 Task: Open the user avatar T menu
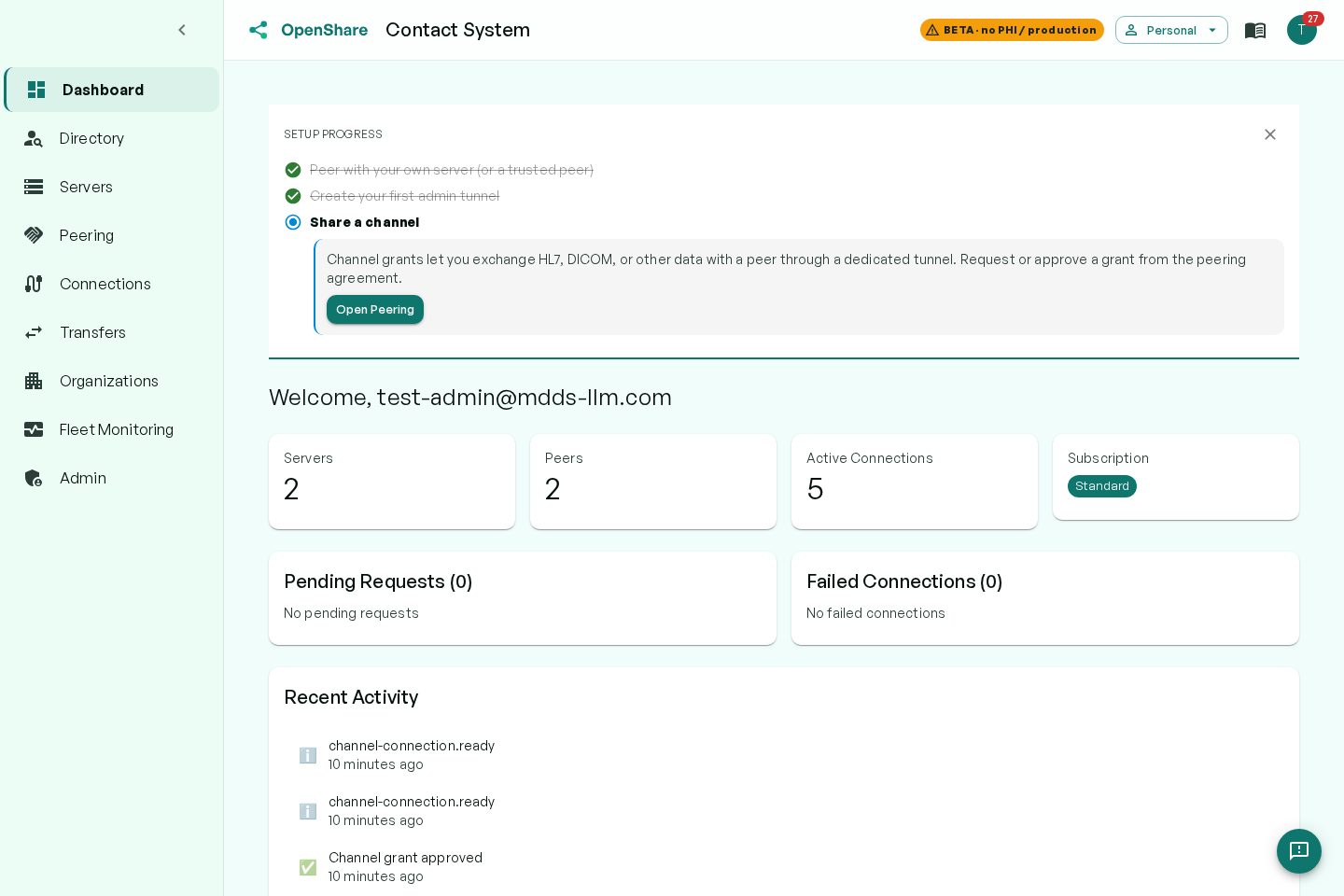click(1301, 30)
